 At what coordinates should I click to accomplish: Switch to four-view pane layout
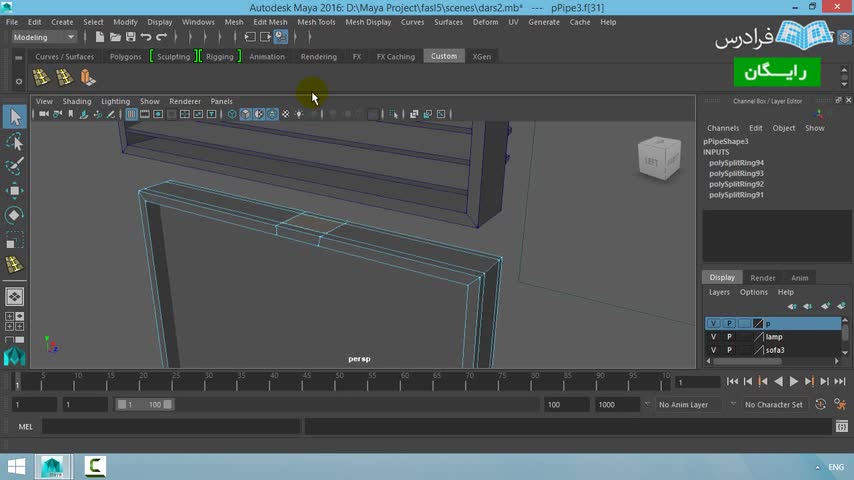tap(15, 321)
